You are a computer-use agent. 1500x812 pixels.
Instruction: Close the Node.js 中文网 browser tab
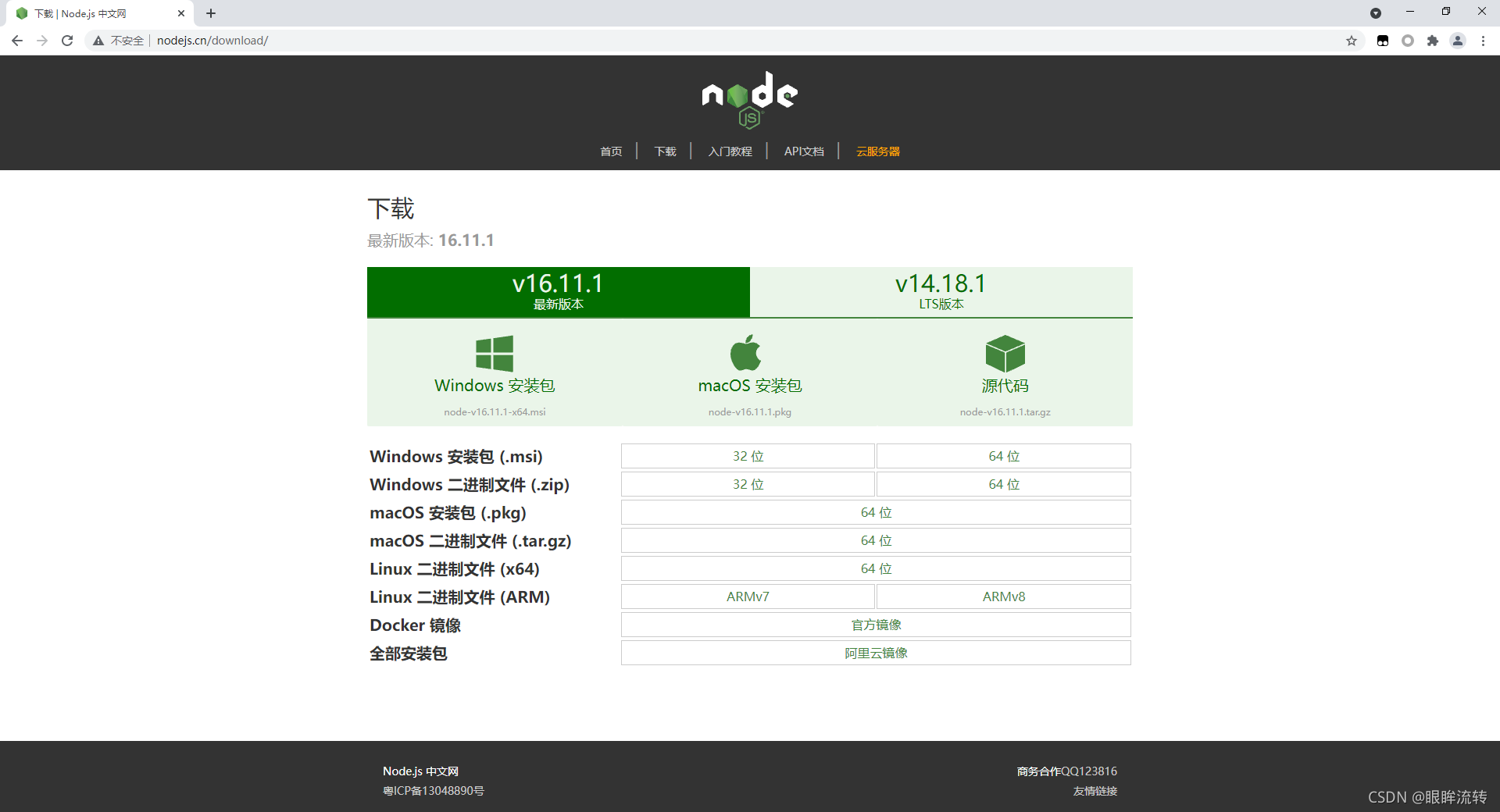point(181,13)
